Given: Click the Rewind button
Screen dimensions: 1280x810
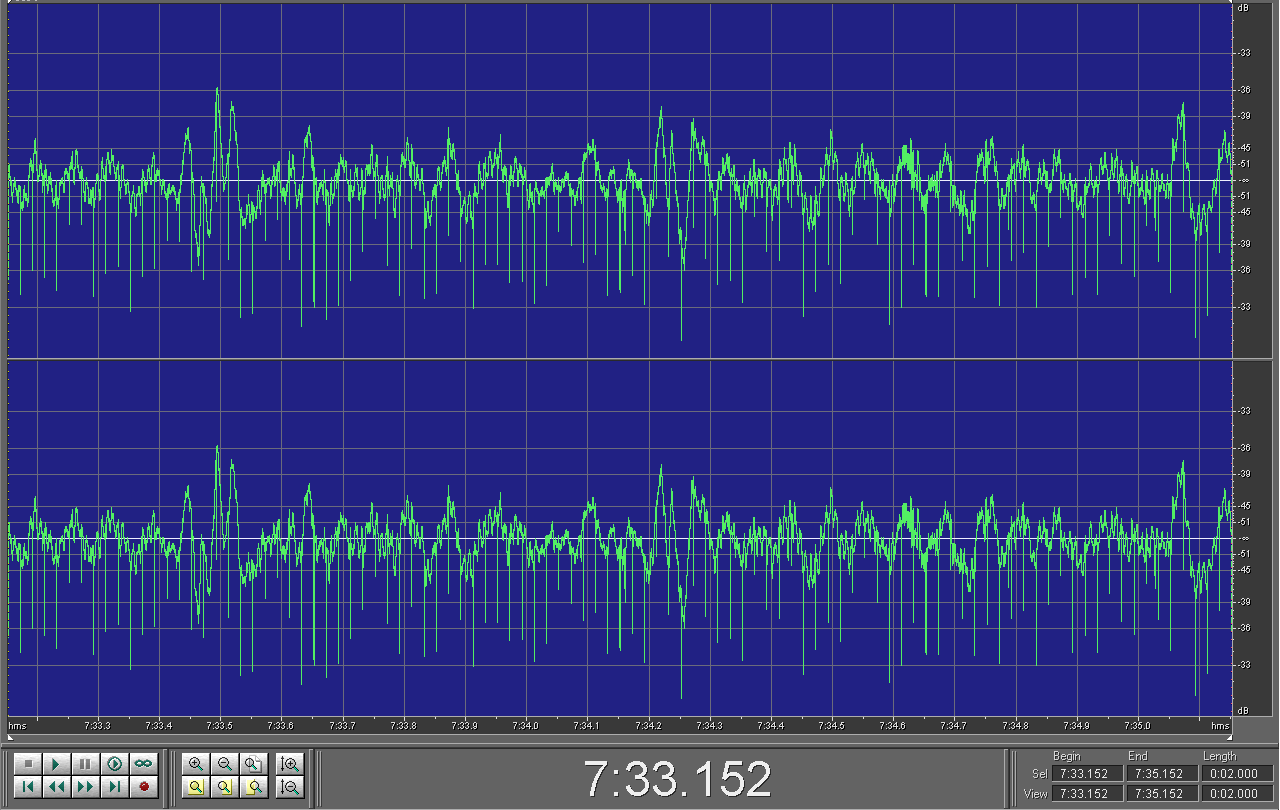Looking at the screenshot, I should pyautogui.click(x=57, y=787).
